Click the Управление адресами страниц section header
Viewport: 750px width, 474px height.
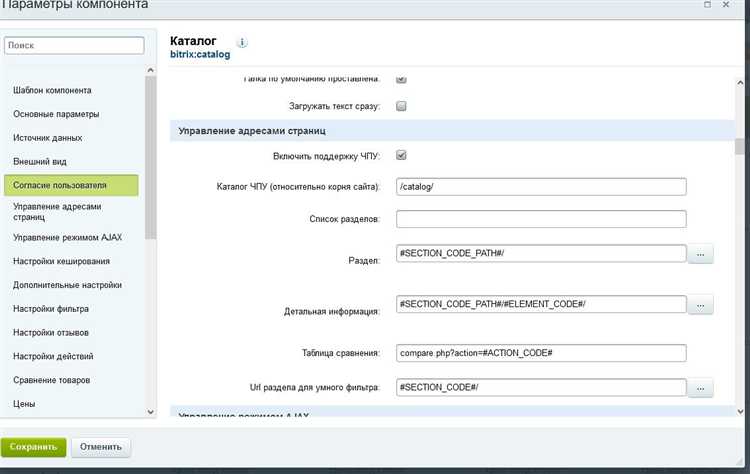452,131
